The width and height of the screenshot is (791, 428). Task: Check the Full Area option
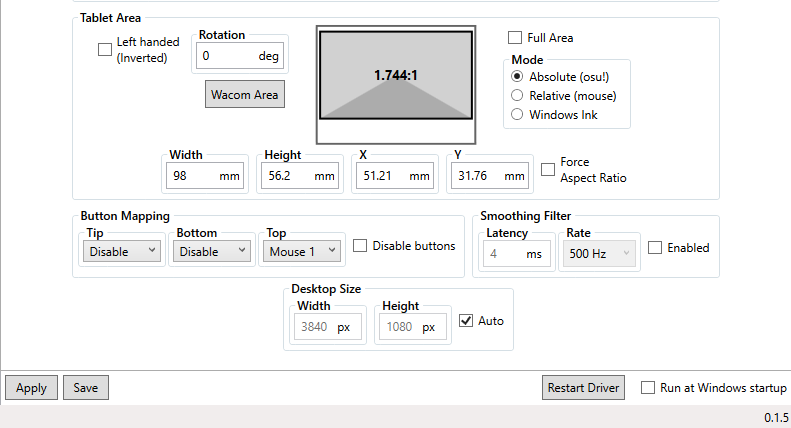point(515,38)
